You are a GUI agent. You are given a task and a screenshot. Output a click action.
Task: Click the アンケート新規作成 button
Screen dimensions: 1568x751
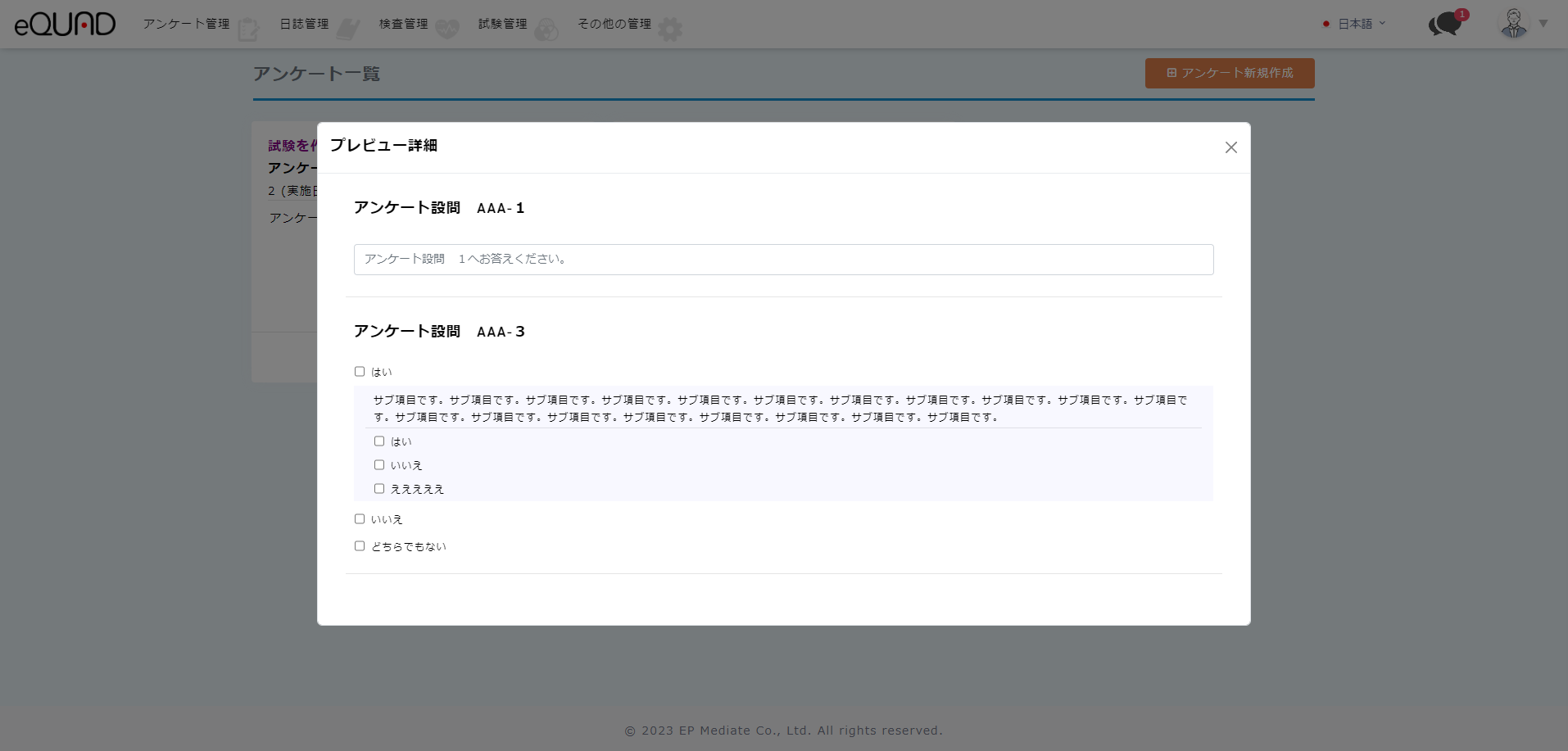pyautogui.click(x=1229, y=73)
